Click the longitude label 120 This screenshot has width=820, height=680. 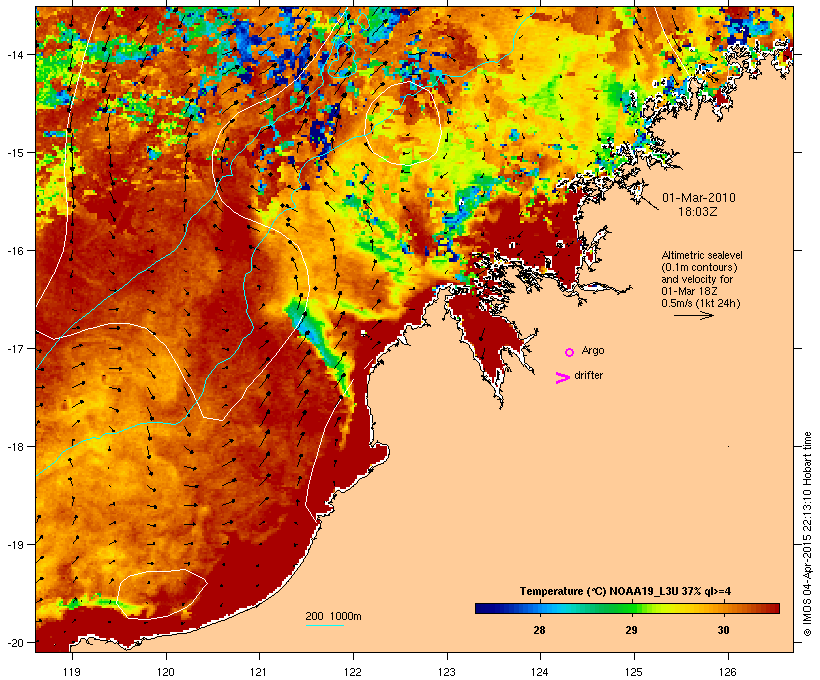tap(166, 672)
